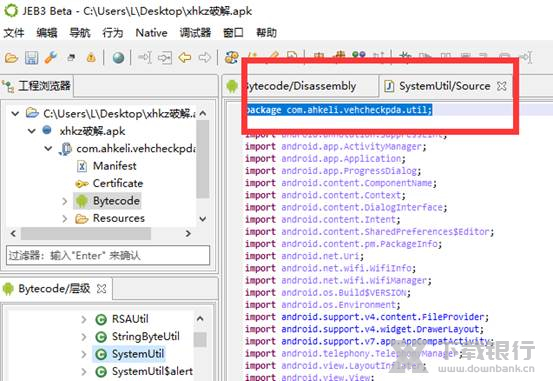Image resolution: width=553 pixels, height=381 pixels.
Task: Open the Native menu
Action: pyautogui.click(x=151, y=33)
